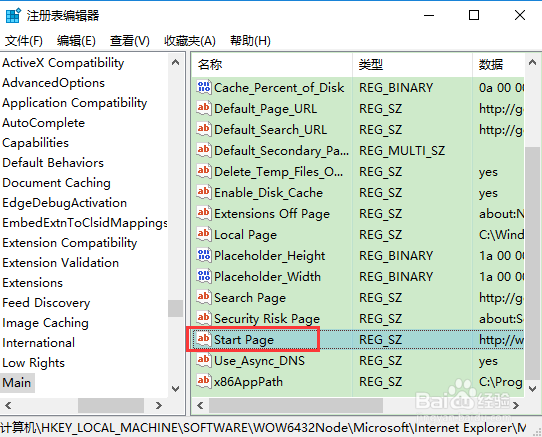Viewport: 542px width, 437px height.
Task: Select the AdvancedOptions key
Action: point(54,83)
